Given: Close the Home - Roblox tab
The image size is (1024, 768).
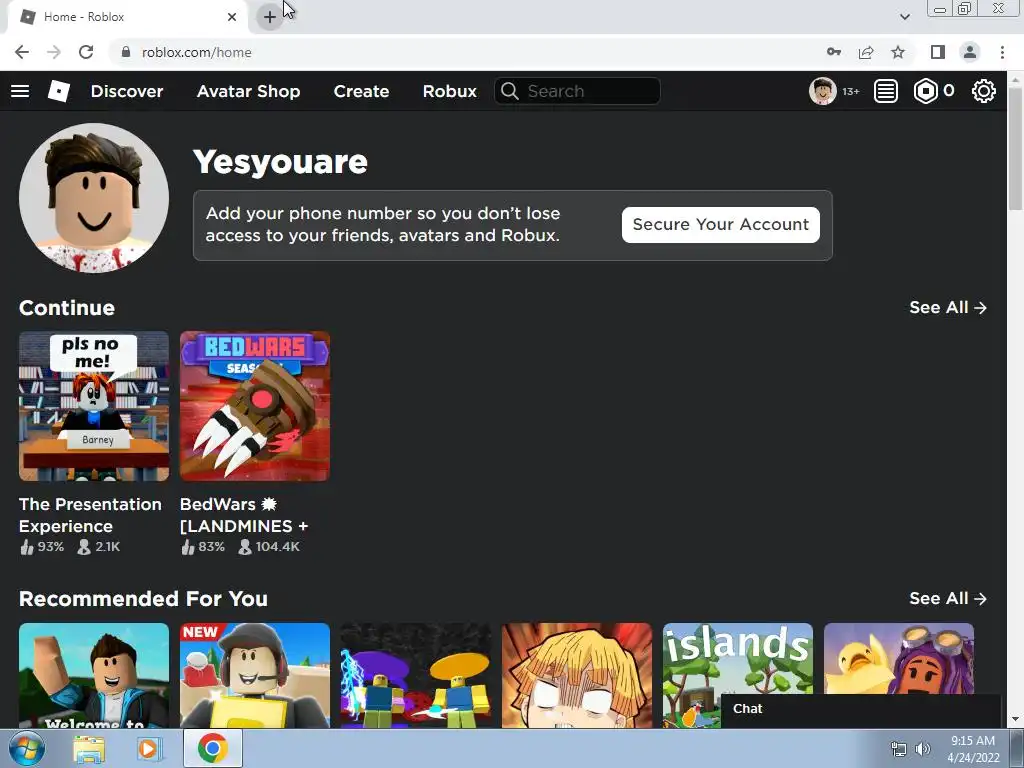Looking at the screenshot, I should click(x=232, y=17).
